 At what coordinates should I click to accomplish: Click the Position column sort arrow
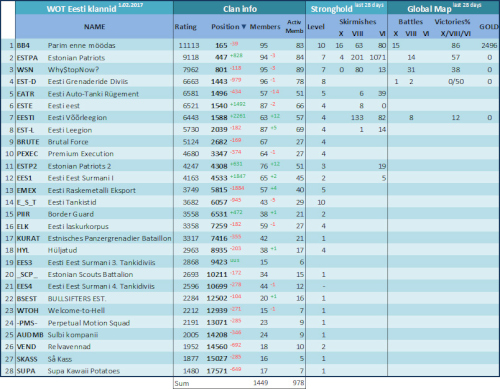tap(244, 27)
